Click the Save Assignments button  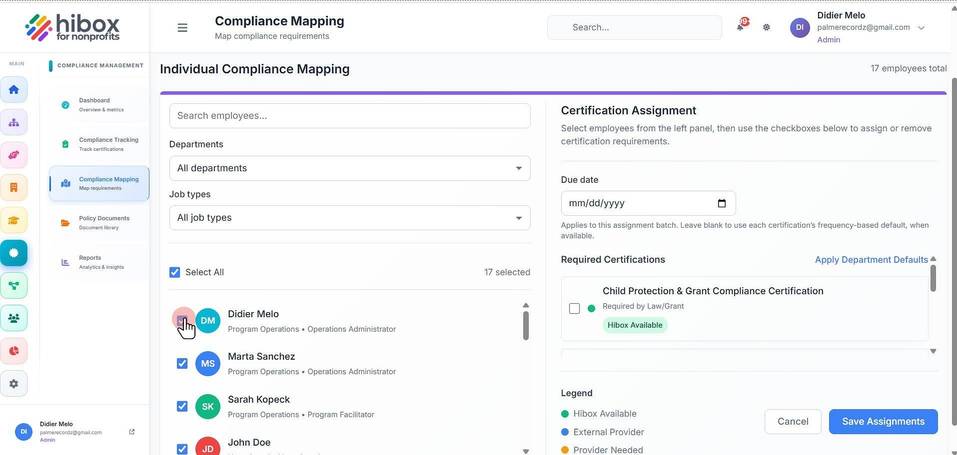(883, 421)
